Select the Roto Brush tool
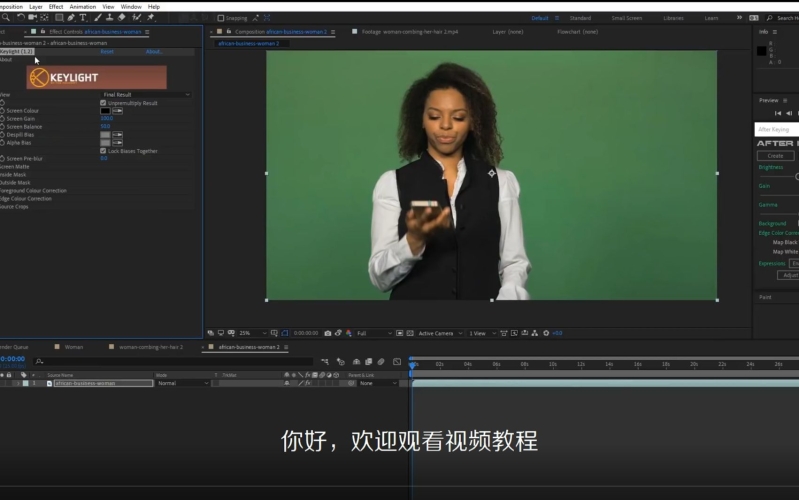Image resolution: width=799 pixels, height=500 pixels. [x=137, y=17]
